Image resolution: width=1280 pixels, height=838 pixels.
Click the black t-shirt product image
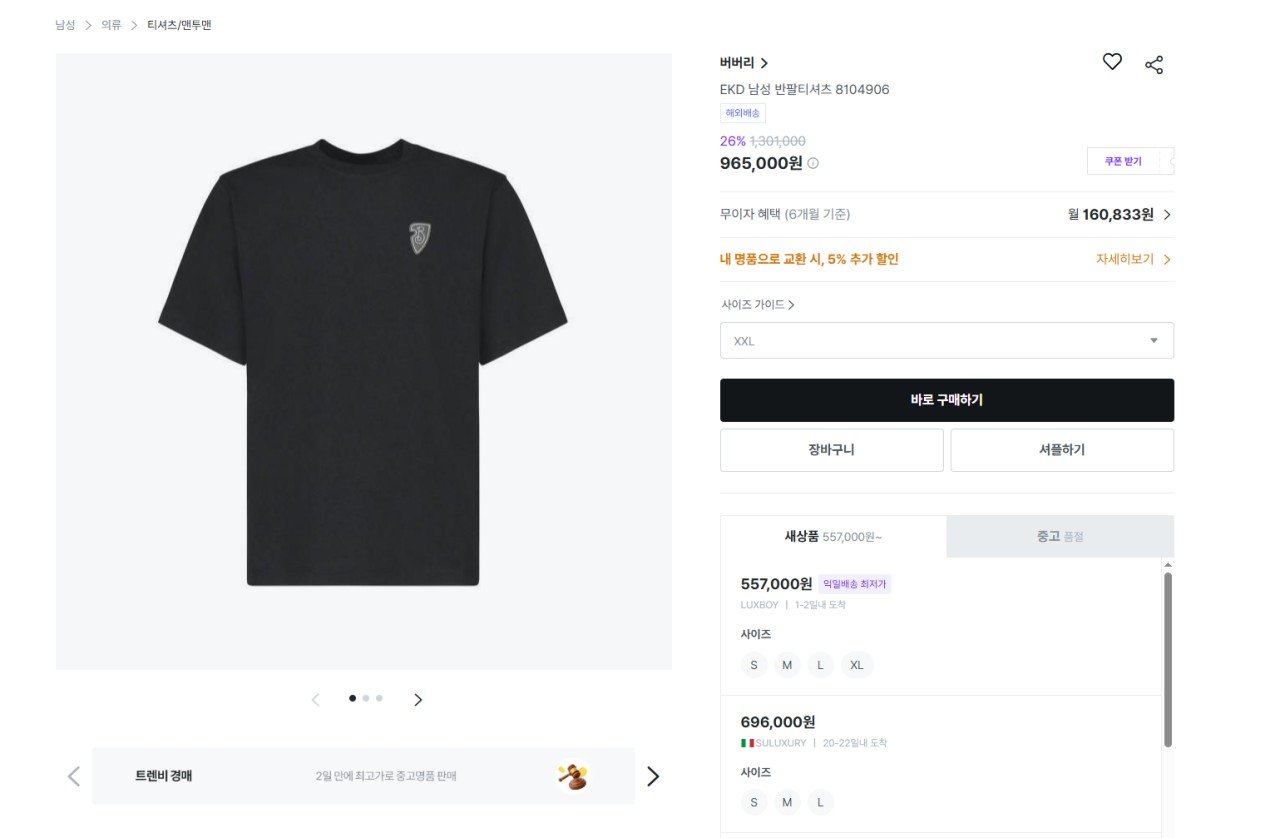[363, 361]
